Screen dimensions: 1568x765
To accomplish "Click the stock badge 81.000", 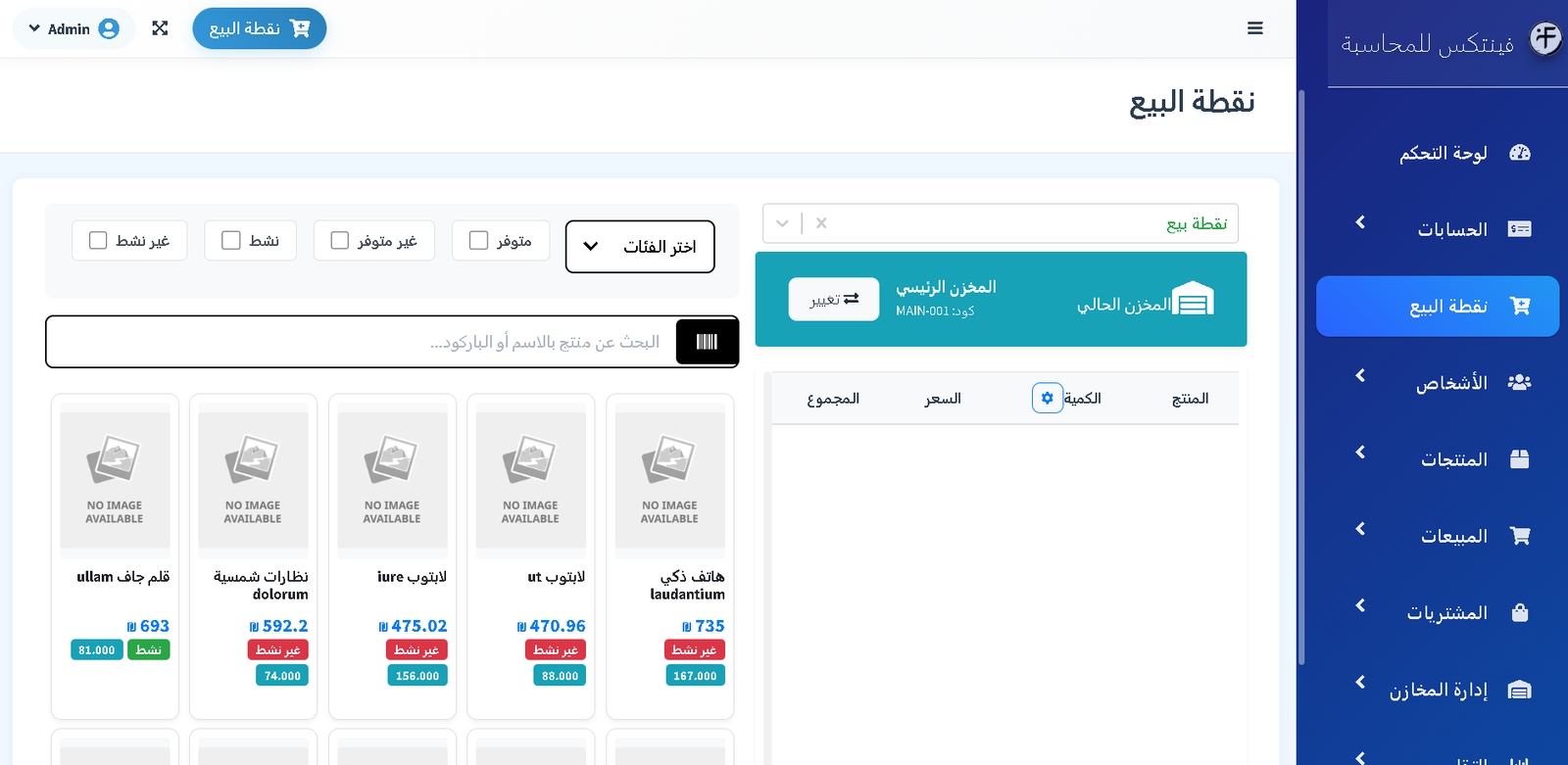I will (x=97, y=649).
